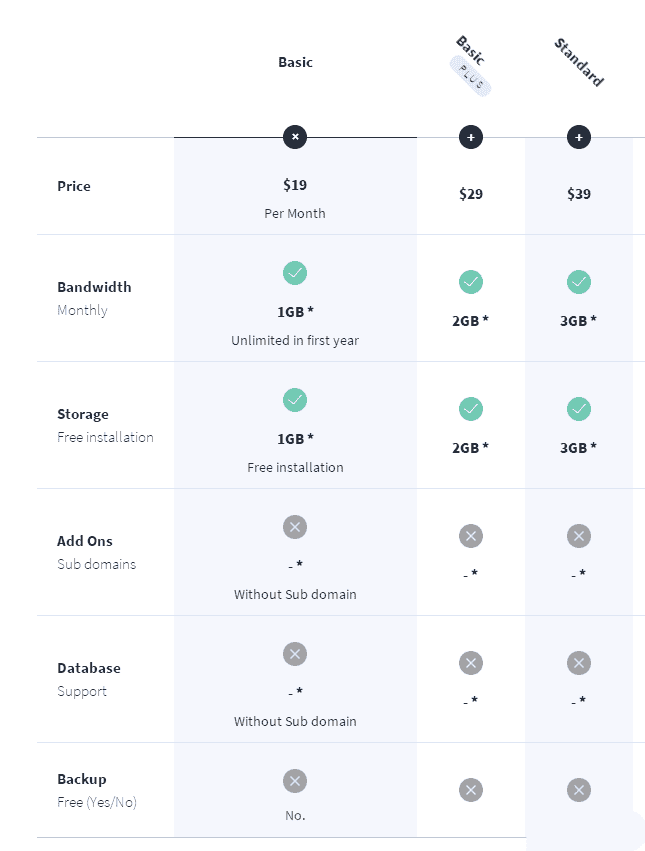Image resolution: width=645 pixels, height=851 pixels.
Task: Expand the Standard plan column
Action: tap(579, 137)
